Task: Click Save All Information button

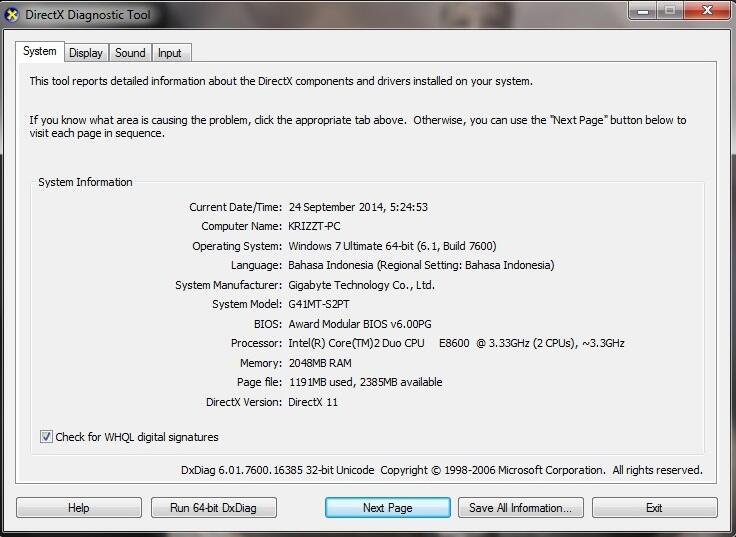Action: point(521,507)
